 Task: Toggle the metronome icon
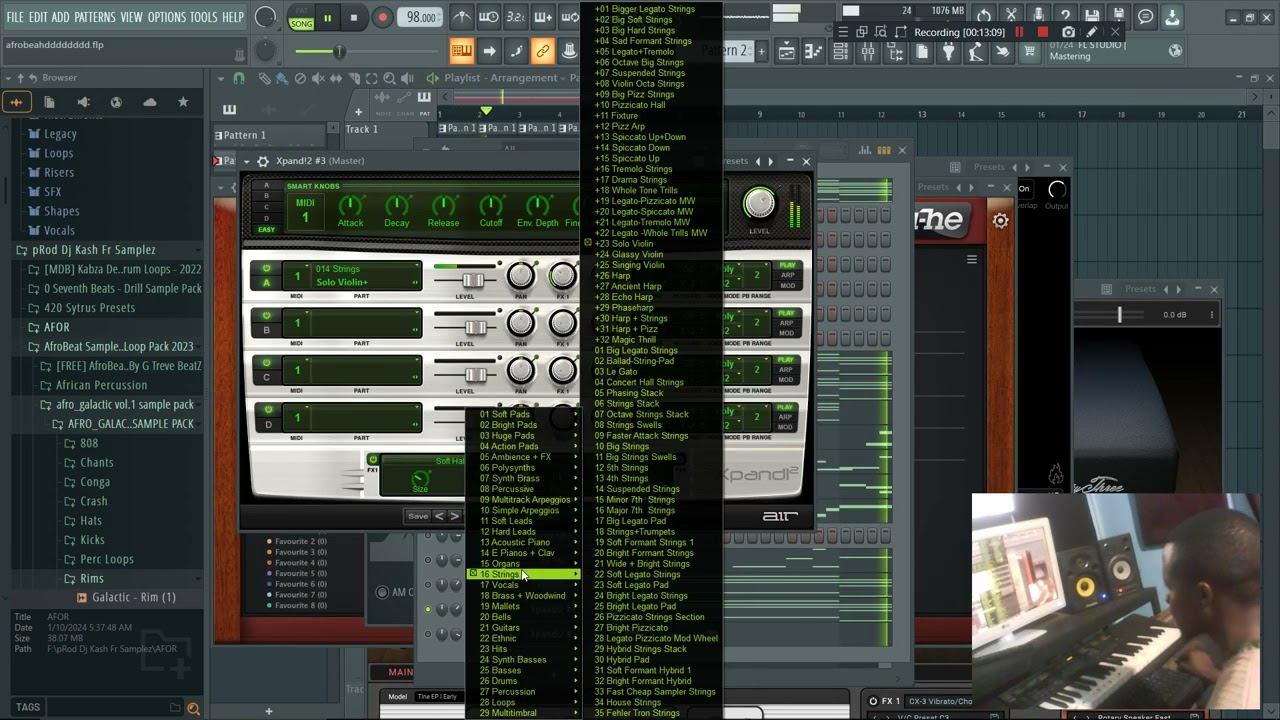click(462, 17)
